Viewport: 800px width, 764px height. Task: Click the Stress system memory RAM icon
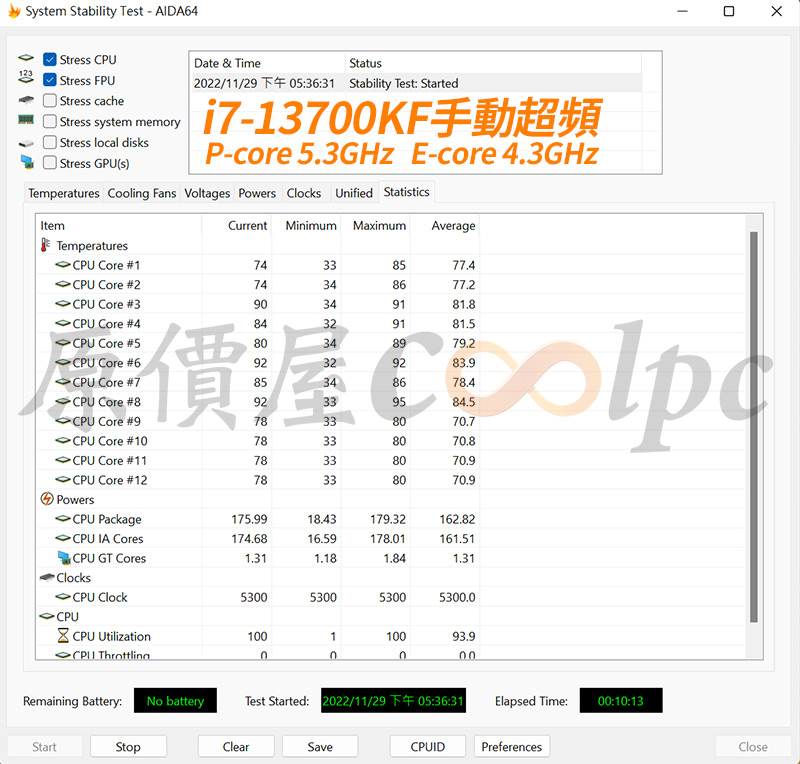[x=26, y=120]
